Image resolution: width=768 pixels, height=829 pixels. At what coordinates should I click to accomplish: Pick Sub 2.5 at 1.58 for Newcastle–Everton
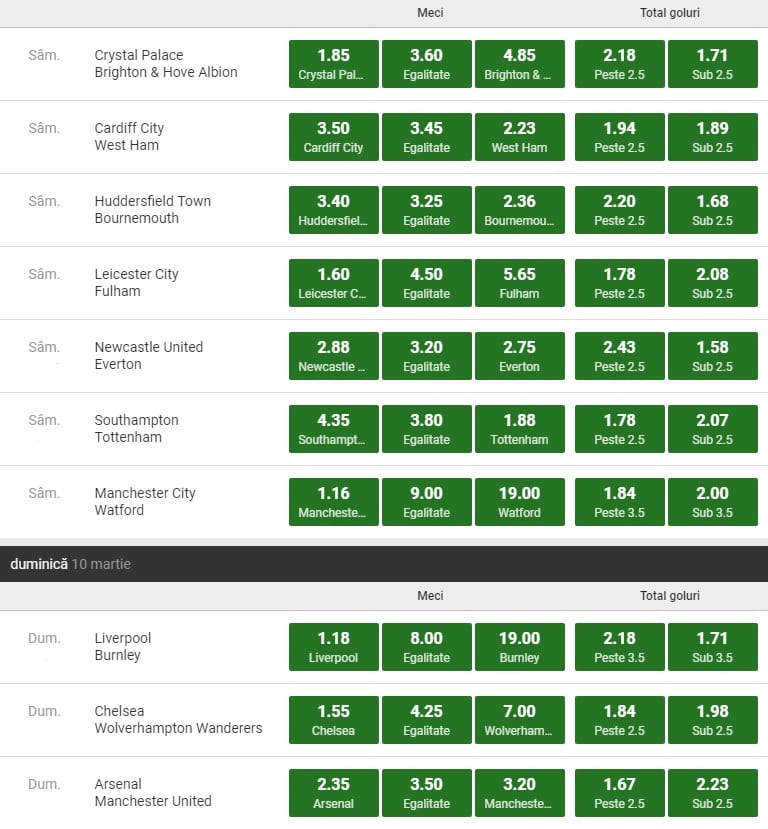point(712,356)
